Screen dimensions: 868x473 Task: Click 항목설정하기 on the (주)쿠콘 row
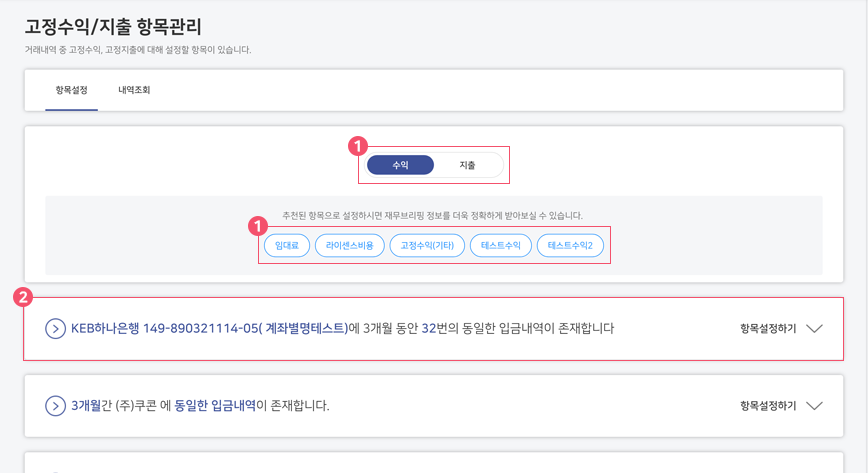tap(768, 406)
